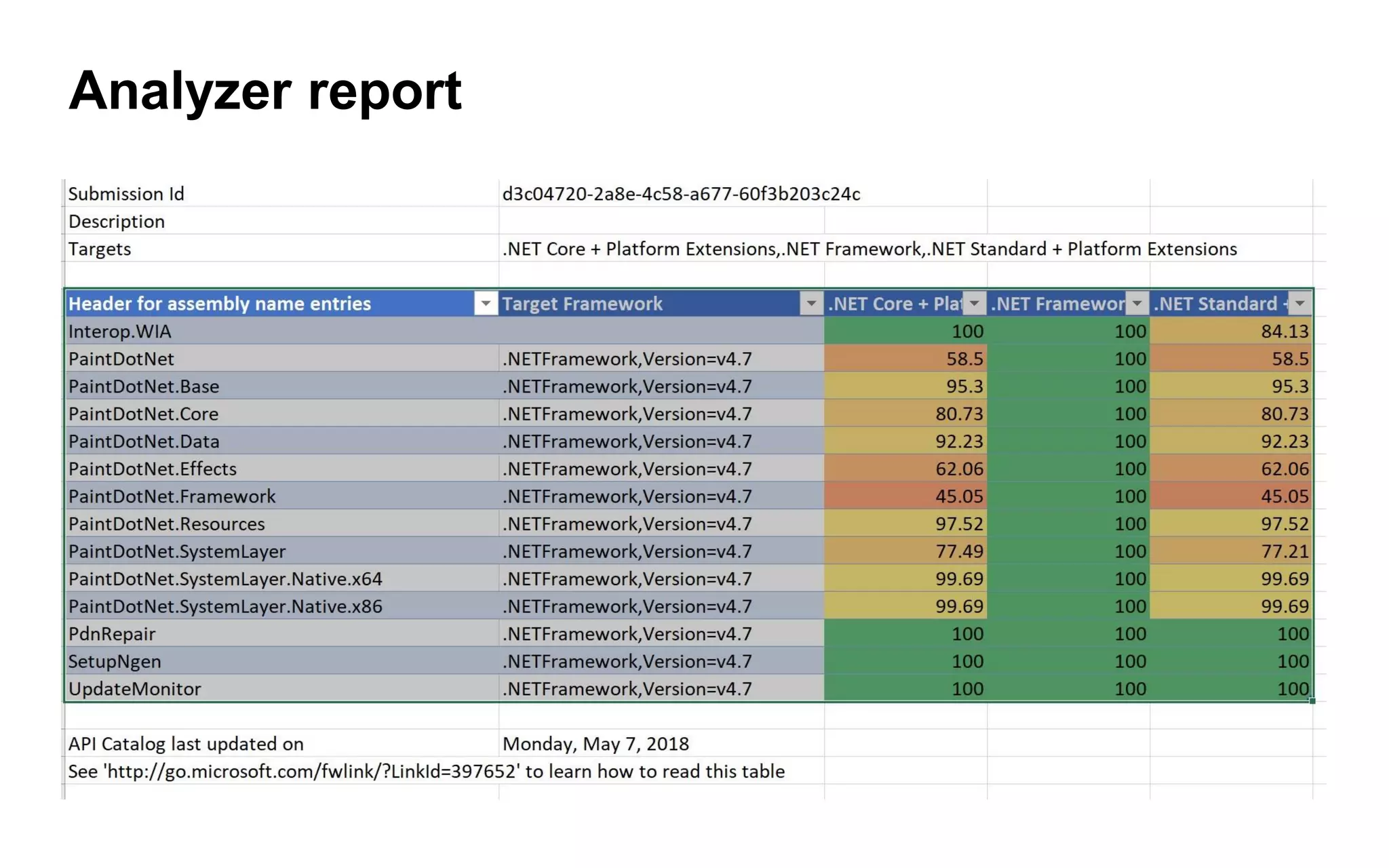Viewport: 1389px width, 868px height.
Task: Select the PaintDotNet.SystemLayer.Native.x64 cell
Action: point(282,578)
